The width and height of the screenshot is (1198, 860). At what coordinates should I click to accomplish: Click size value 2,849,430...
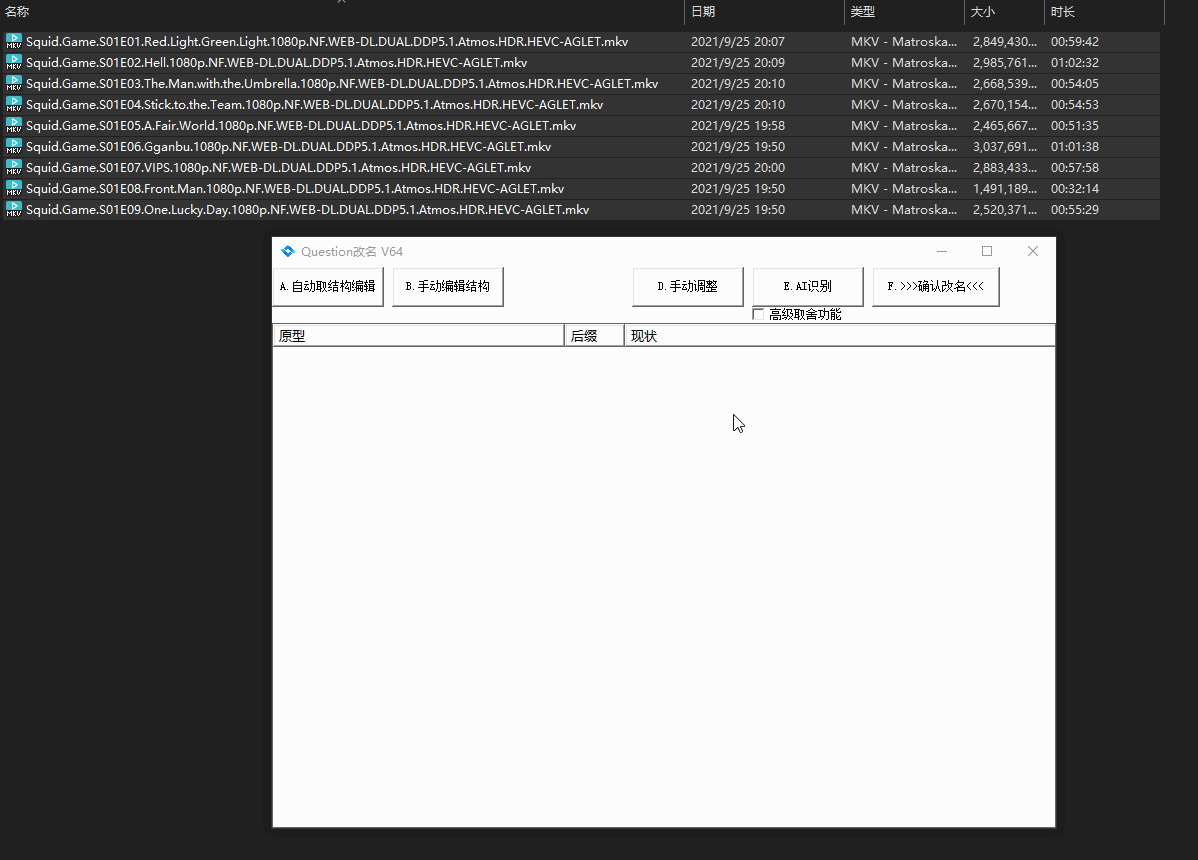[1005, 41]
